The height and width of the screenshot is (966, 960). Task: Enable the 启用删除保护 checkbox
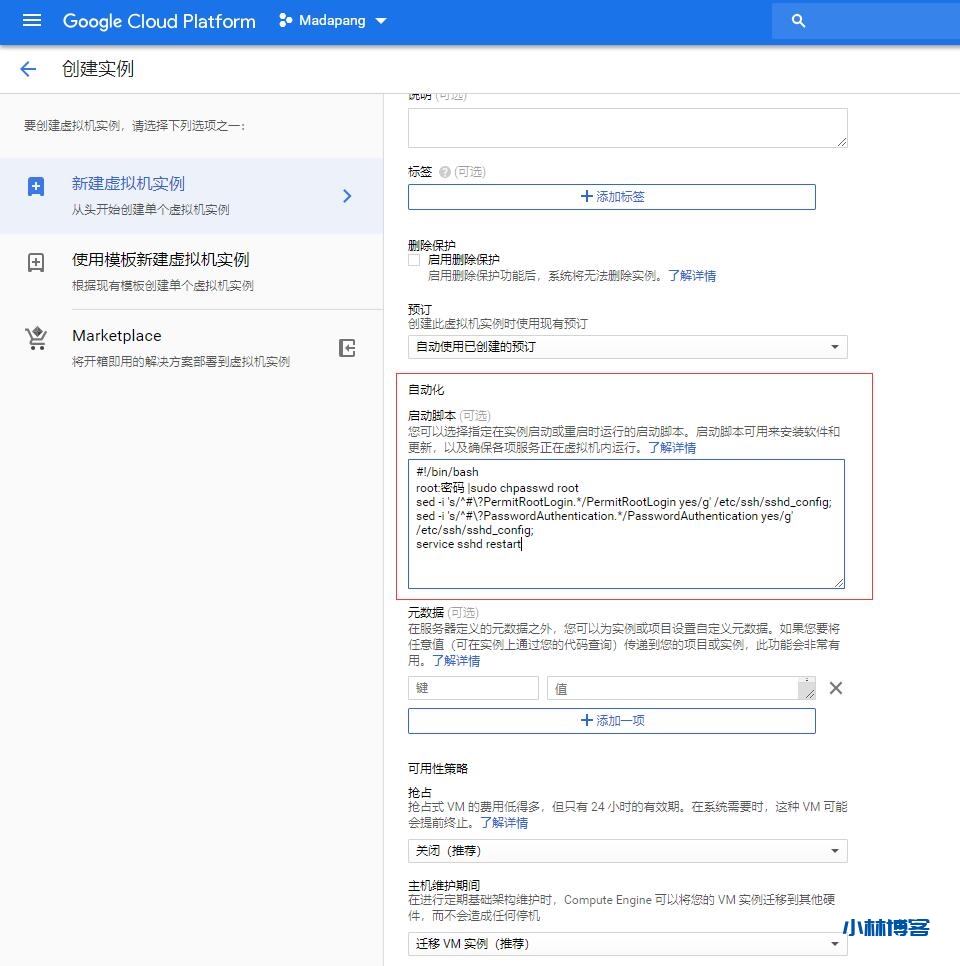coord(414,259)
